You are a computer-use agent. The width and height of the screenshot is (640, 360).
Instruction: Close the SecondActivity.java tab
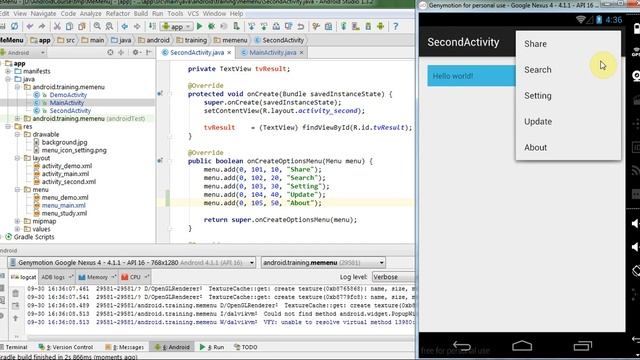[x=229, y=53]
